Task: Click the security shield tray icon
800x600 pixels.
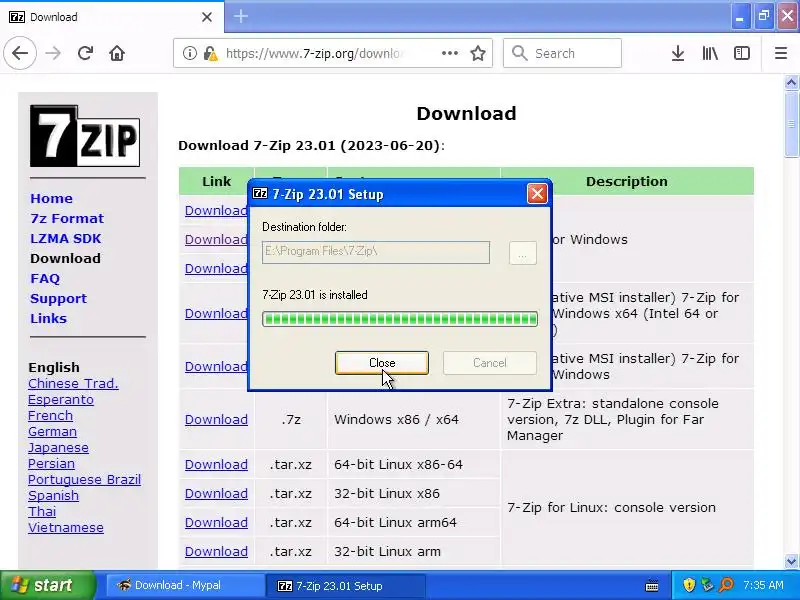Action: (689, 585)
